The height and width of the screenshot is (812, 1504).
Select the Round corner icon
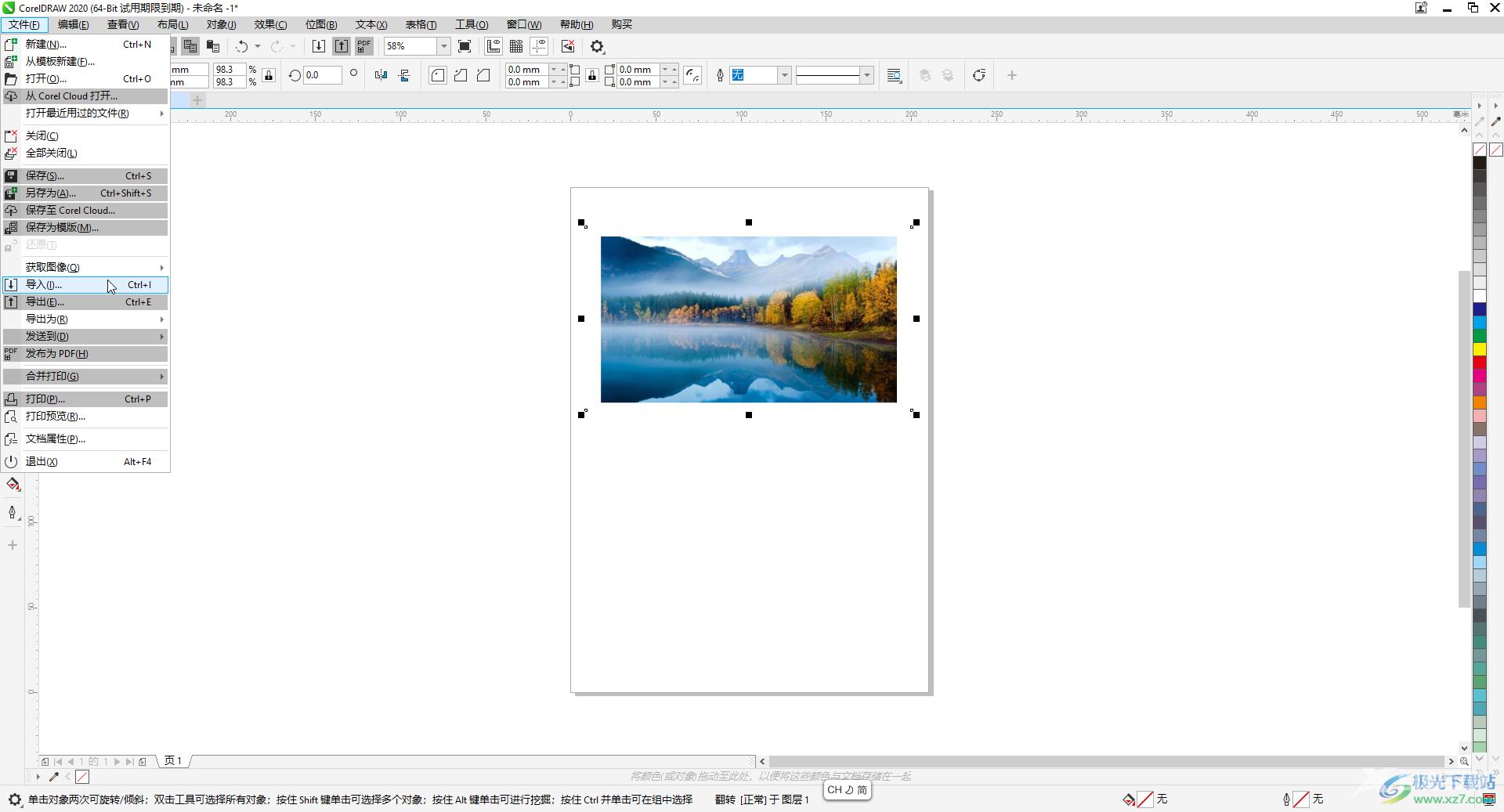click(x=438, y=75)
